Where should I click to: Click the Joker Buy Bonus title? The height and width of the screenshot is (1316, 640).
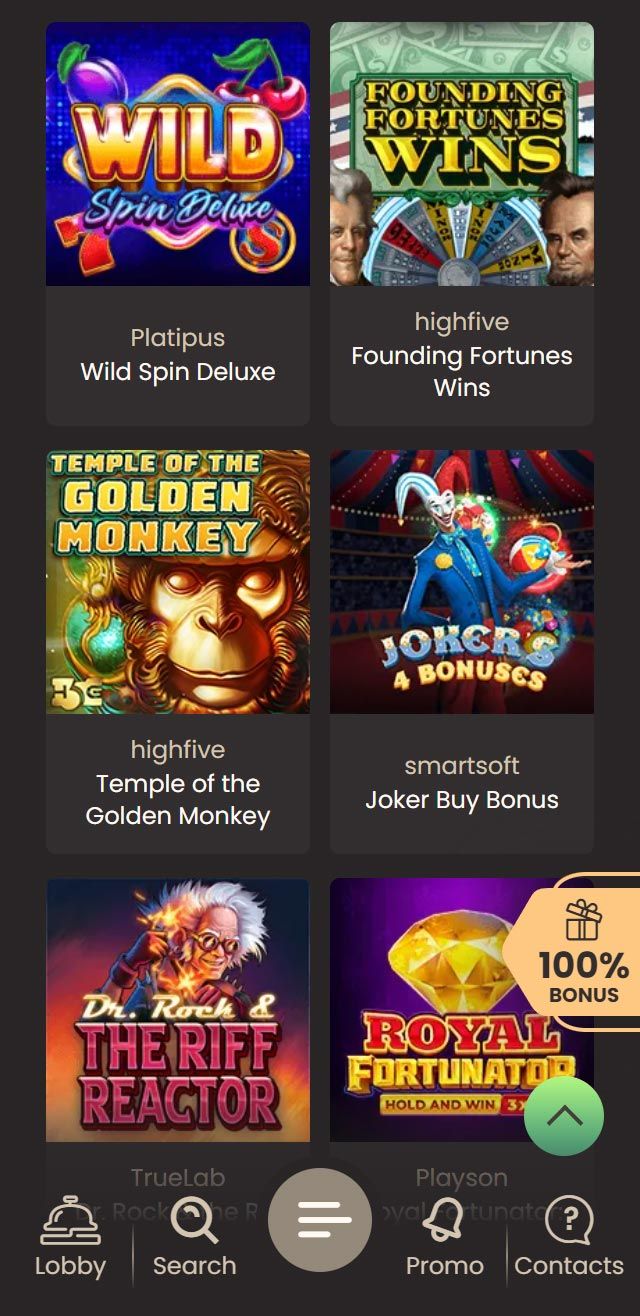pyautogui.click(x=462, y=800)
